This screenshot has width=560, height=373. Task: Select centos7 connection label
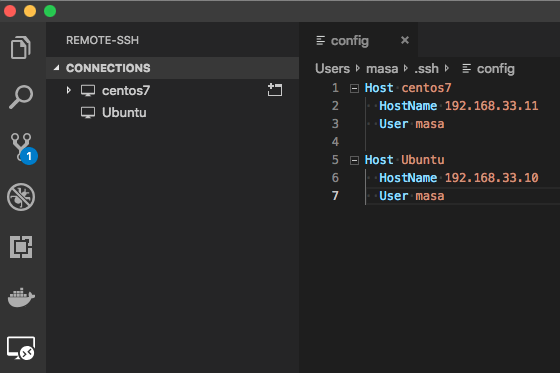126,90
